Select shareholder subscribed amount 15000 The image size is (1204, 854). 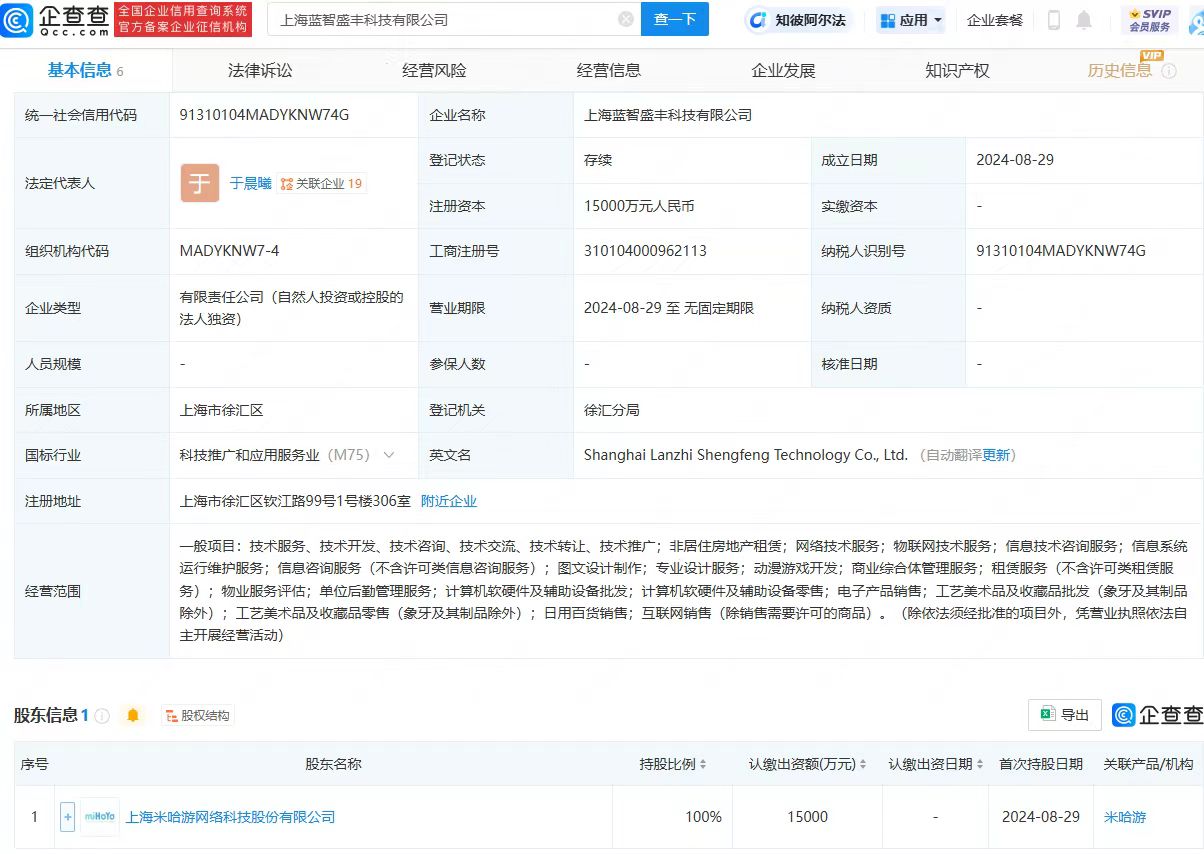click(x=807, y=817)
